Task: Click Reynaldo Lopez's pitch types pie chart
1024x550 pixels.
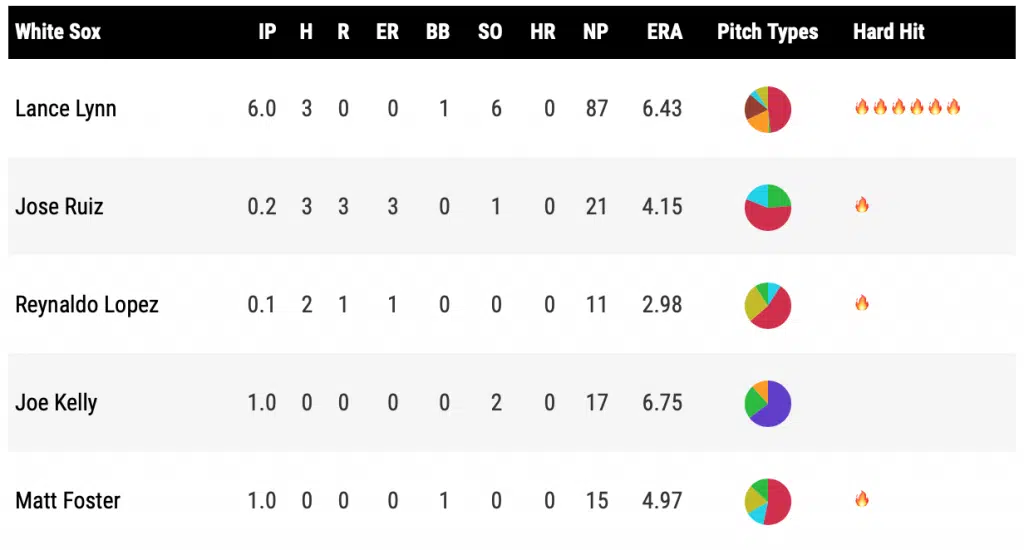Action: pos(768,305)
